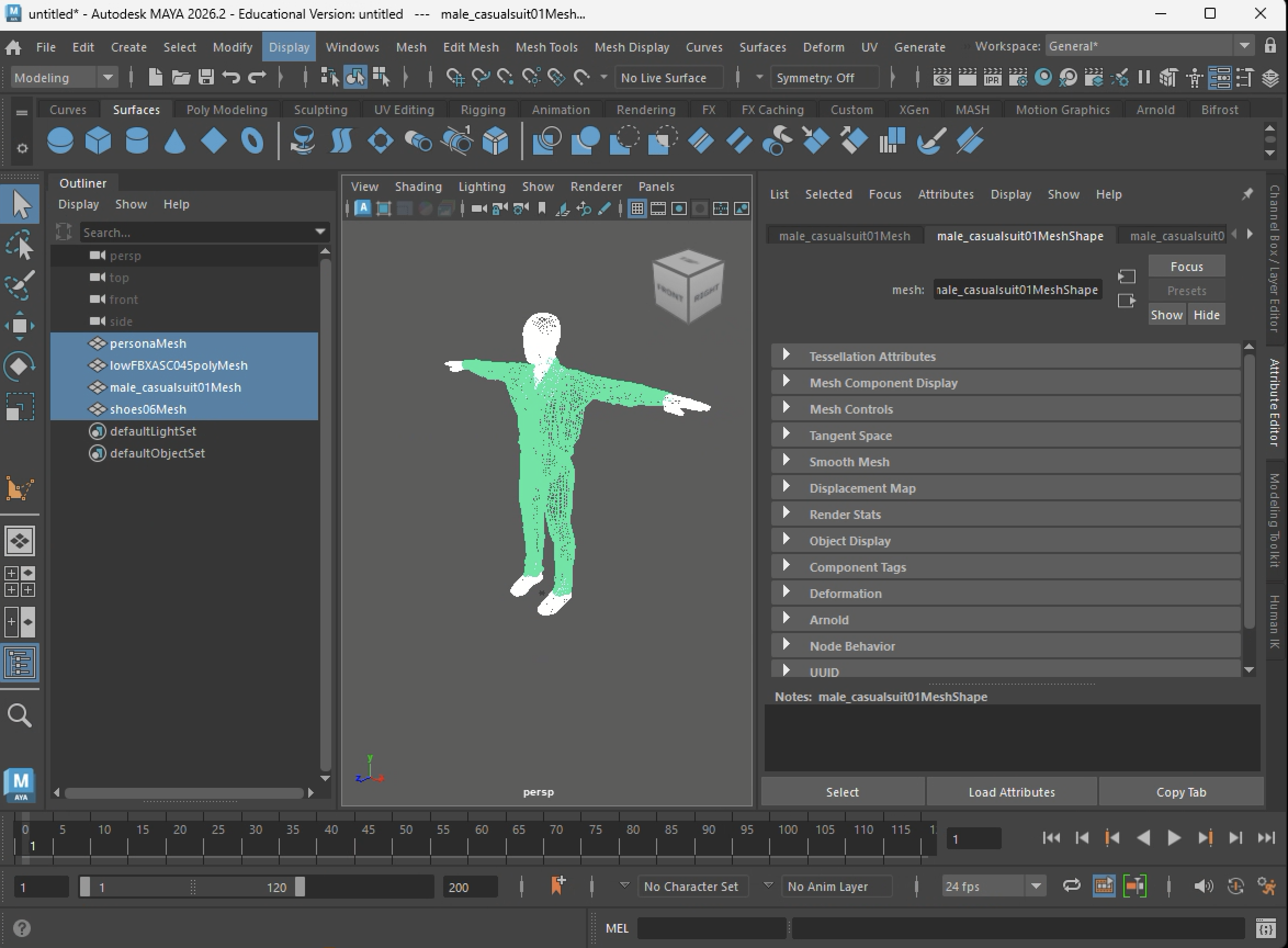Screen dimensions: 1288x948
Task: Click the range slider end handle
Action: point(300,887)
